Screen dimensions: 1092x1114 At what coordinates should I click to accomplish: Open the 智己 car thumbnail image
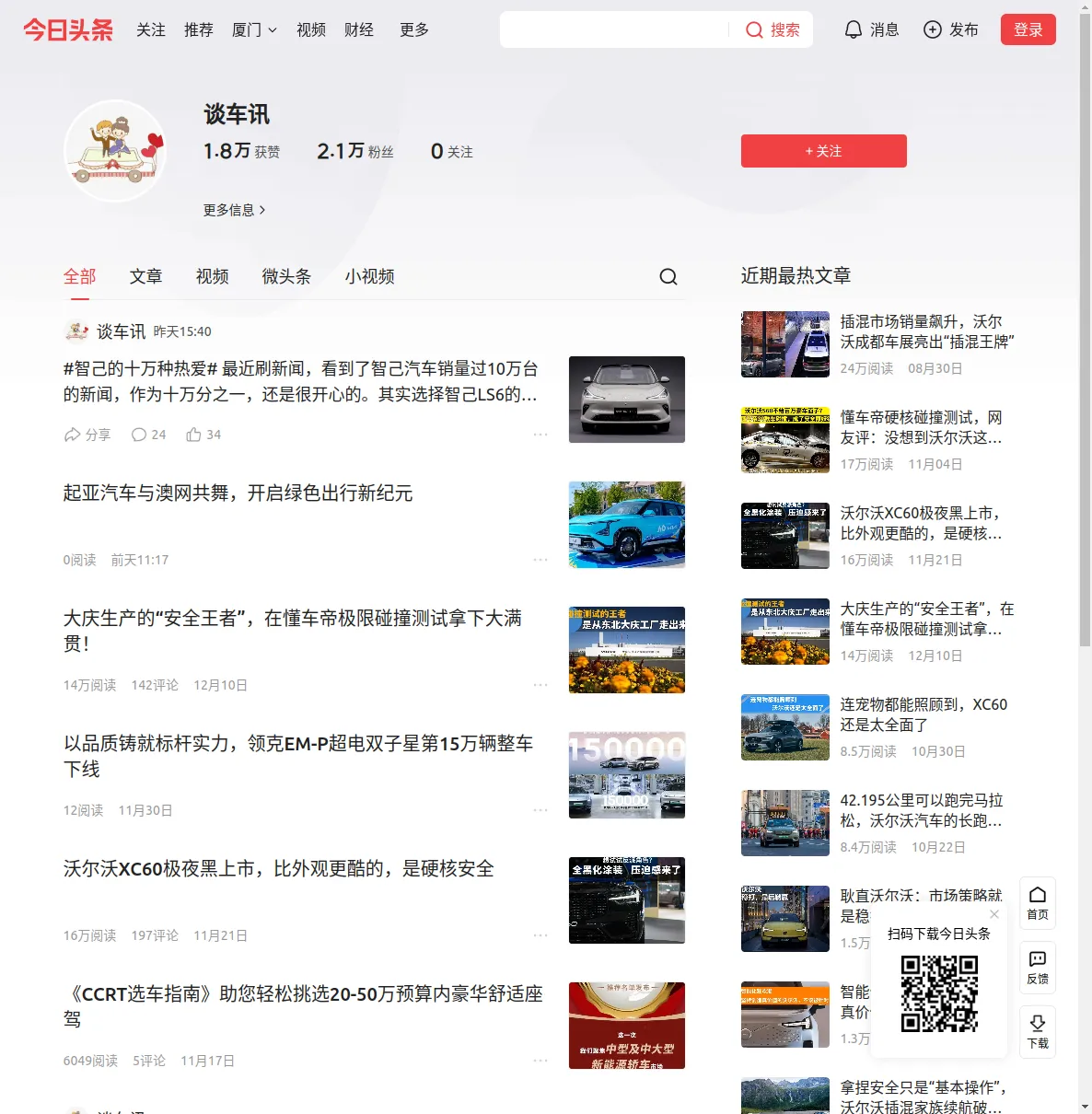point(627,400)
